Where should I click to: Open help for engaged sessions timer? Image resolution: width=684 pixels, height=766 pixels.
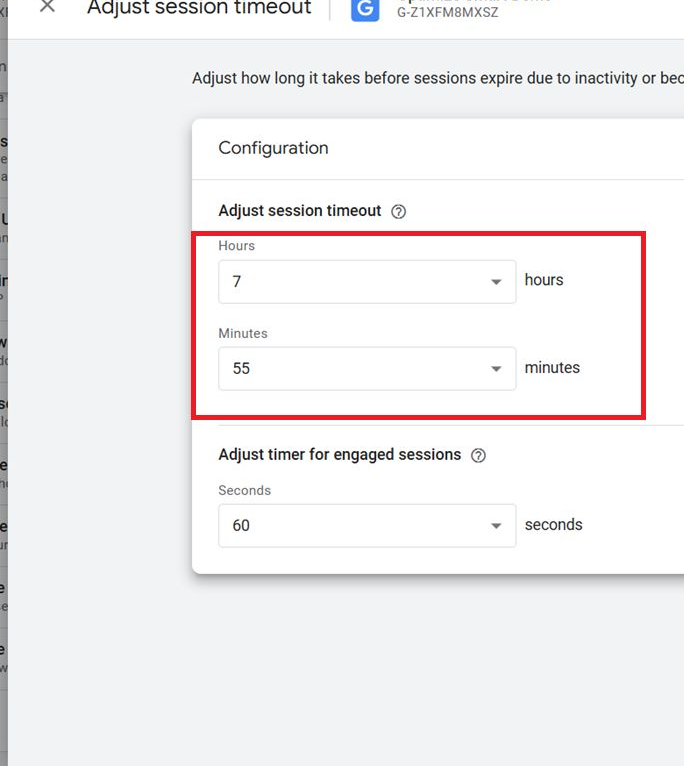[x=478, y=455]
